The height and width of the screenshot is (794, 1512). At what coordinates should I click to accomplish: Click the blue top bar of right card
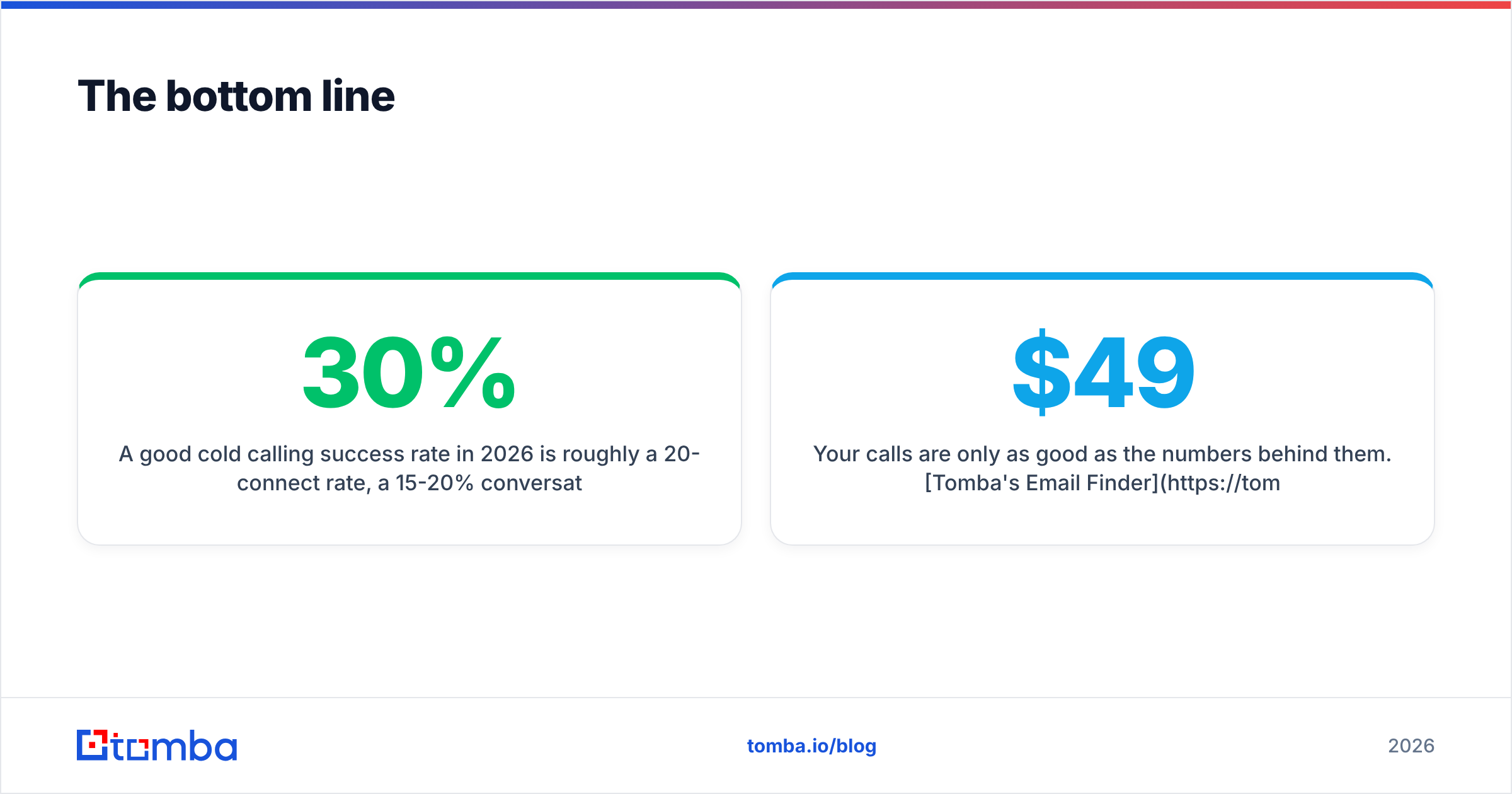pyautogui.click(x=1102, y=276)
